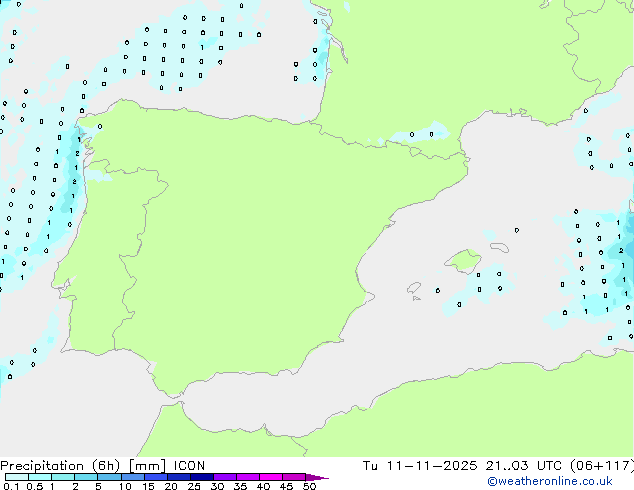634x490 pixels.
Task: Click the date '11-11-2025' text
Action: (432, 466)
